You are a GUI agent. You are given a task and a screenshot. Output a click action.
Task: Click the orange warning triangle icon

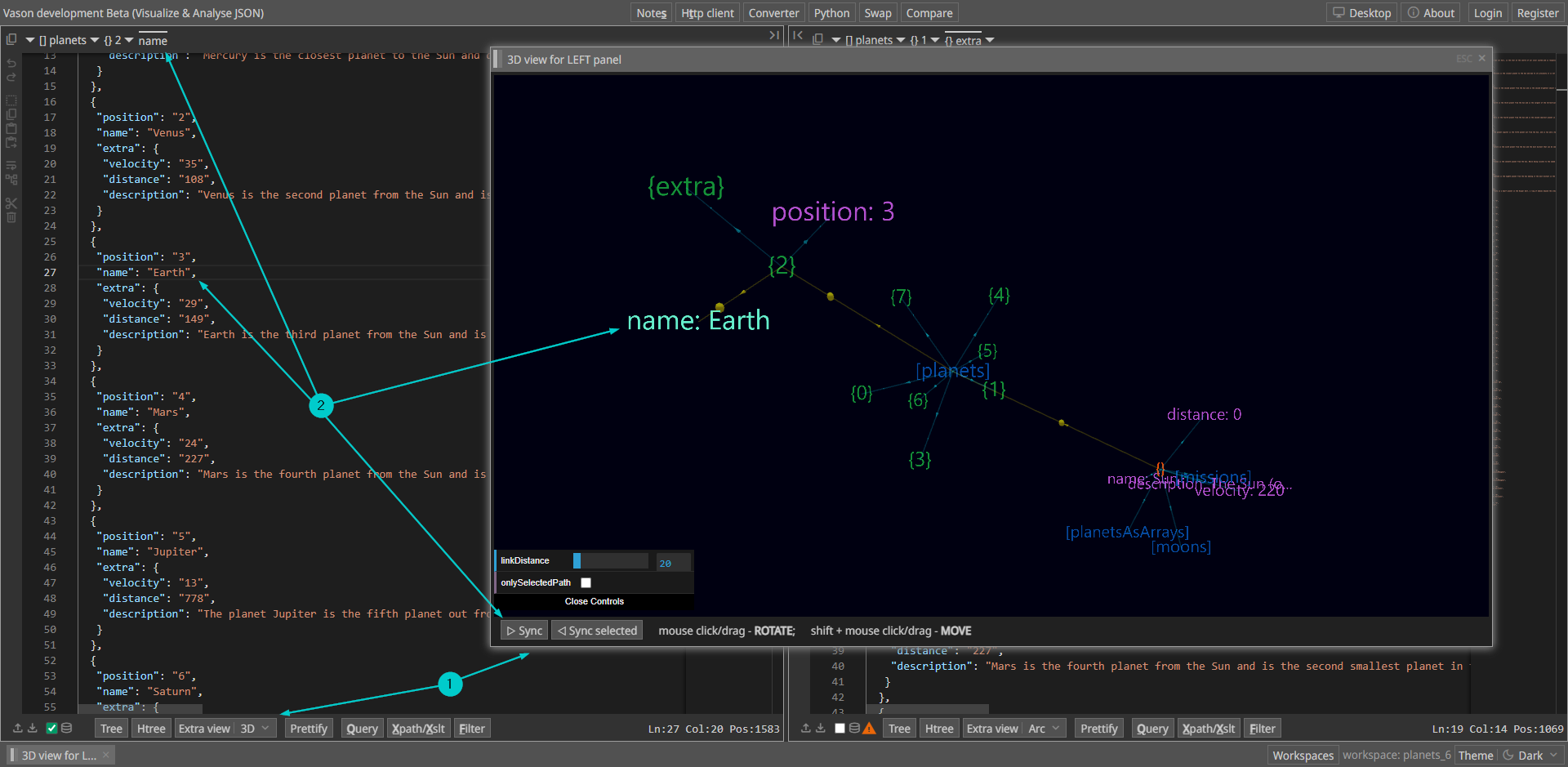pos(869,728)
